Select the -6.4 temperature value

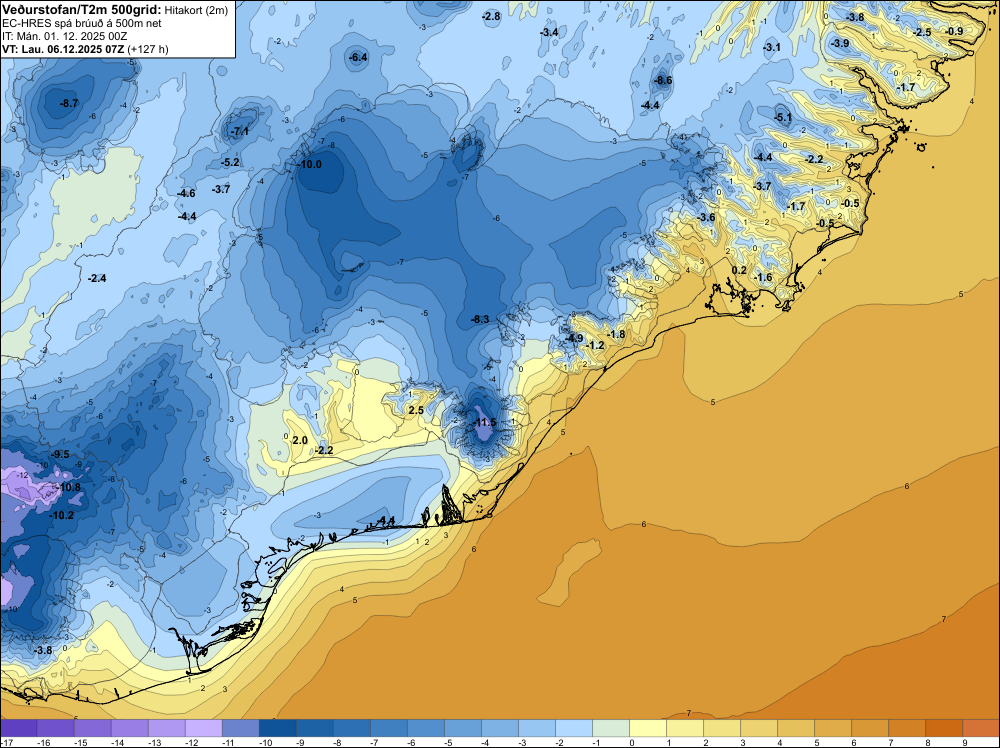click(x=358, y=57)
